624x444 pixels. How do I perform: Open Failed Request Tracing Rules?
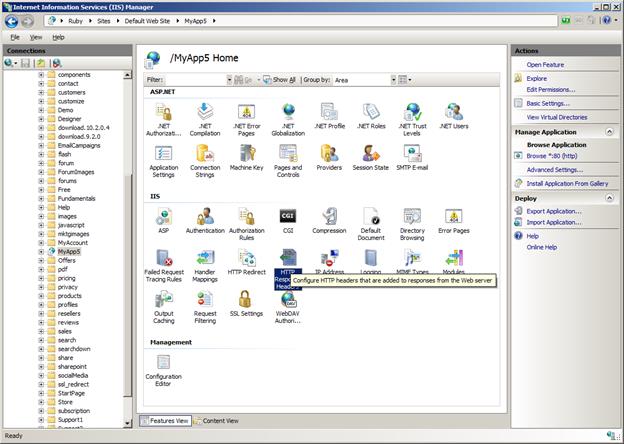[164, 265]
